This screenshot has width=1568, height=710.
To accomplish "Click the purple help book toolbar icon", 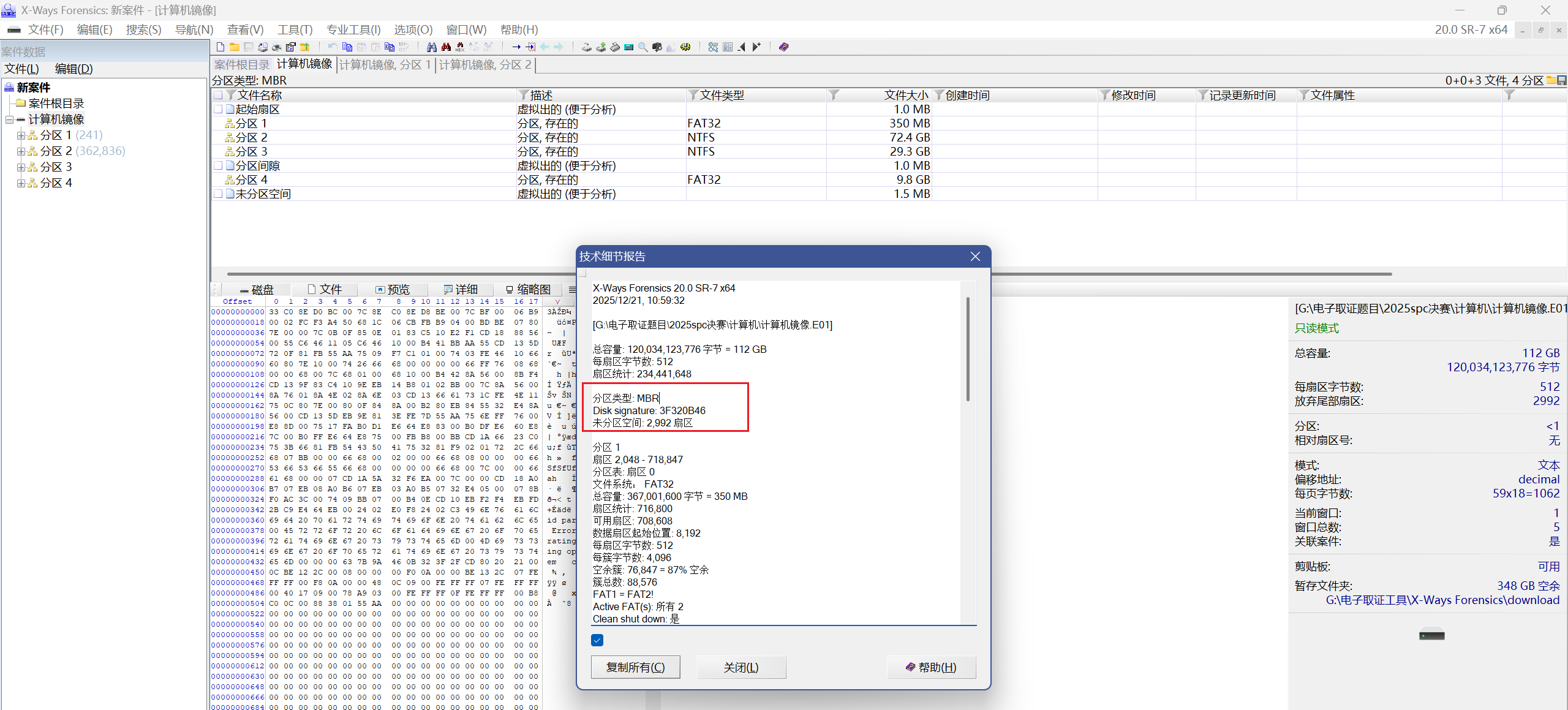I will coord(783,47).
